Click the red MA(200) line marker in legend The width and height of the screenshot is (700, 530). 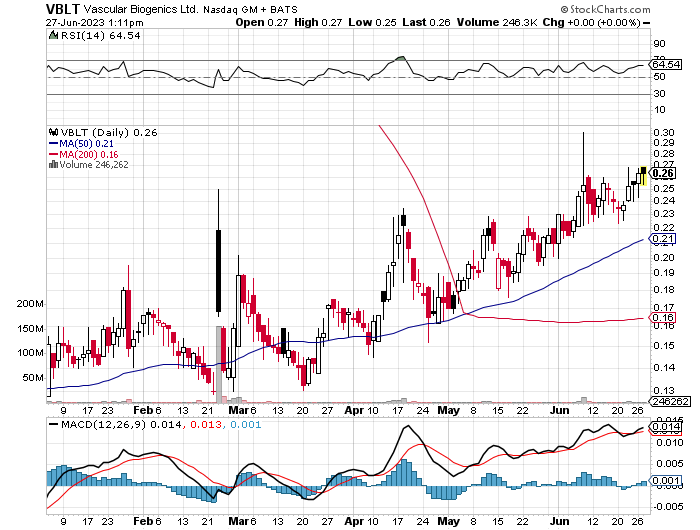(x=54, y=154)
